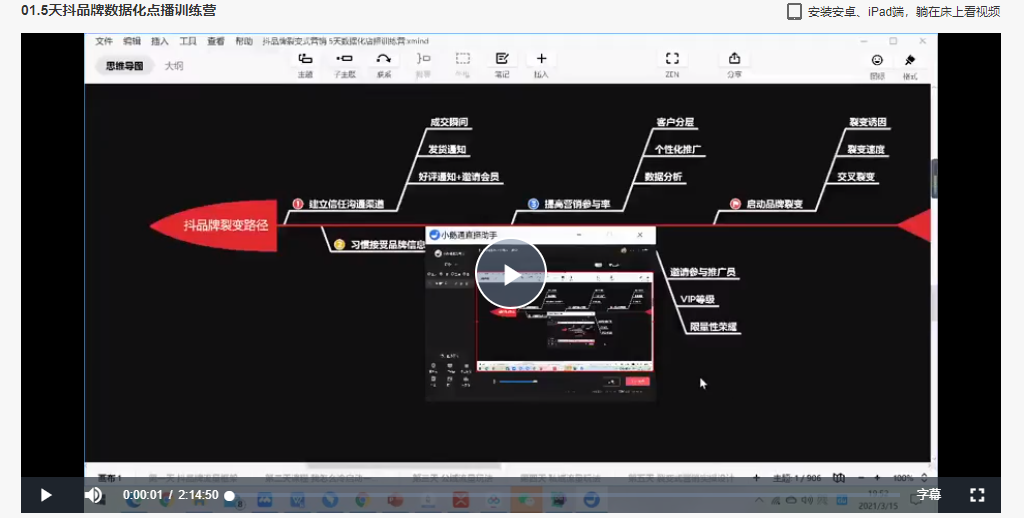Open the 文件 menu in recorded XMind
Viewport: 1024px width, 518px height.
(104, 41)
